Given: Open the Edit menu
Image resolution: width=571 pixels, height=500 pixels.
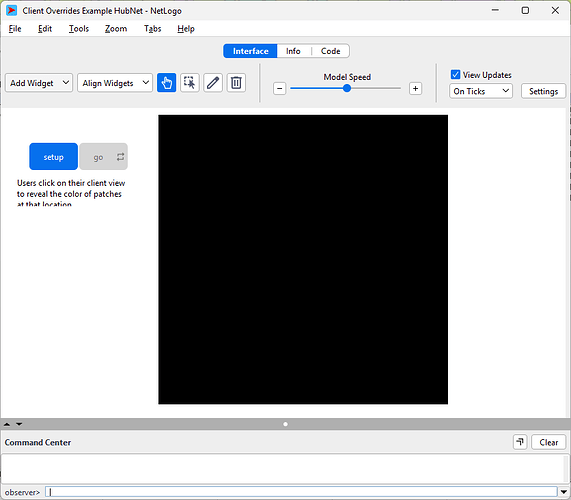Looking at the screenshot, I should coord(45,29).
